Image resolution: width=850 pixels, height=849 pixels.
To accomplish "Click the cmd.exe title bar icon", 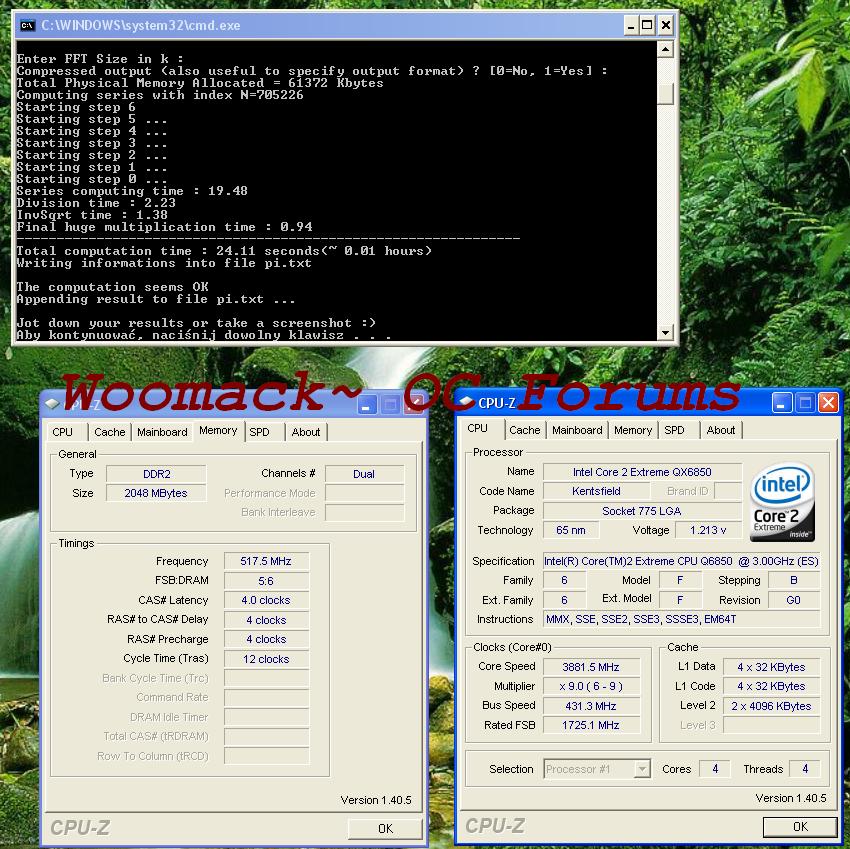I will pos(28,25).
